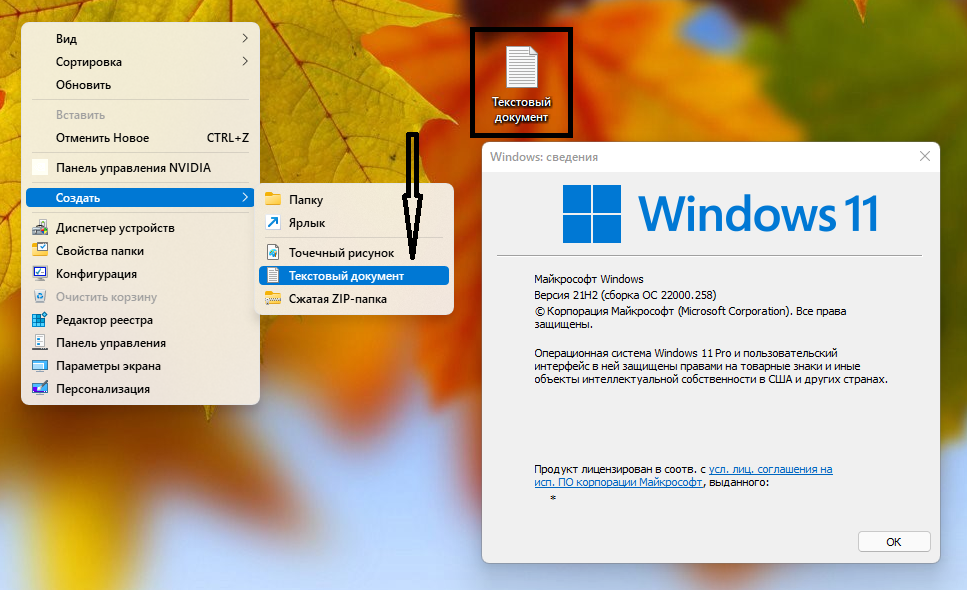The image size is (967, 590).
Task: Create a Сжатая ZIP-папка from the submenu
Action: point(354,298)
